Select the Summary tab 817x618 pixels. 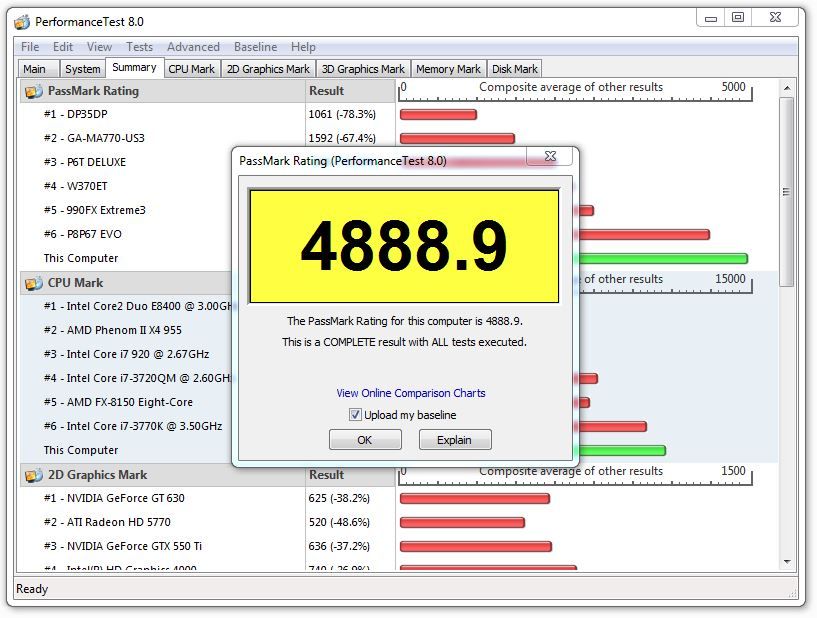[x=134, y=68]
